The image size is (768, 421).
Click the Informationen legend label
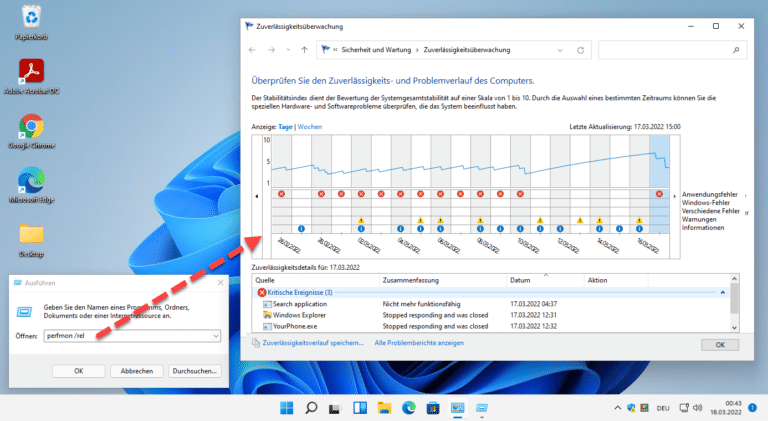point(702,228)
